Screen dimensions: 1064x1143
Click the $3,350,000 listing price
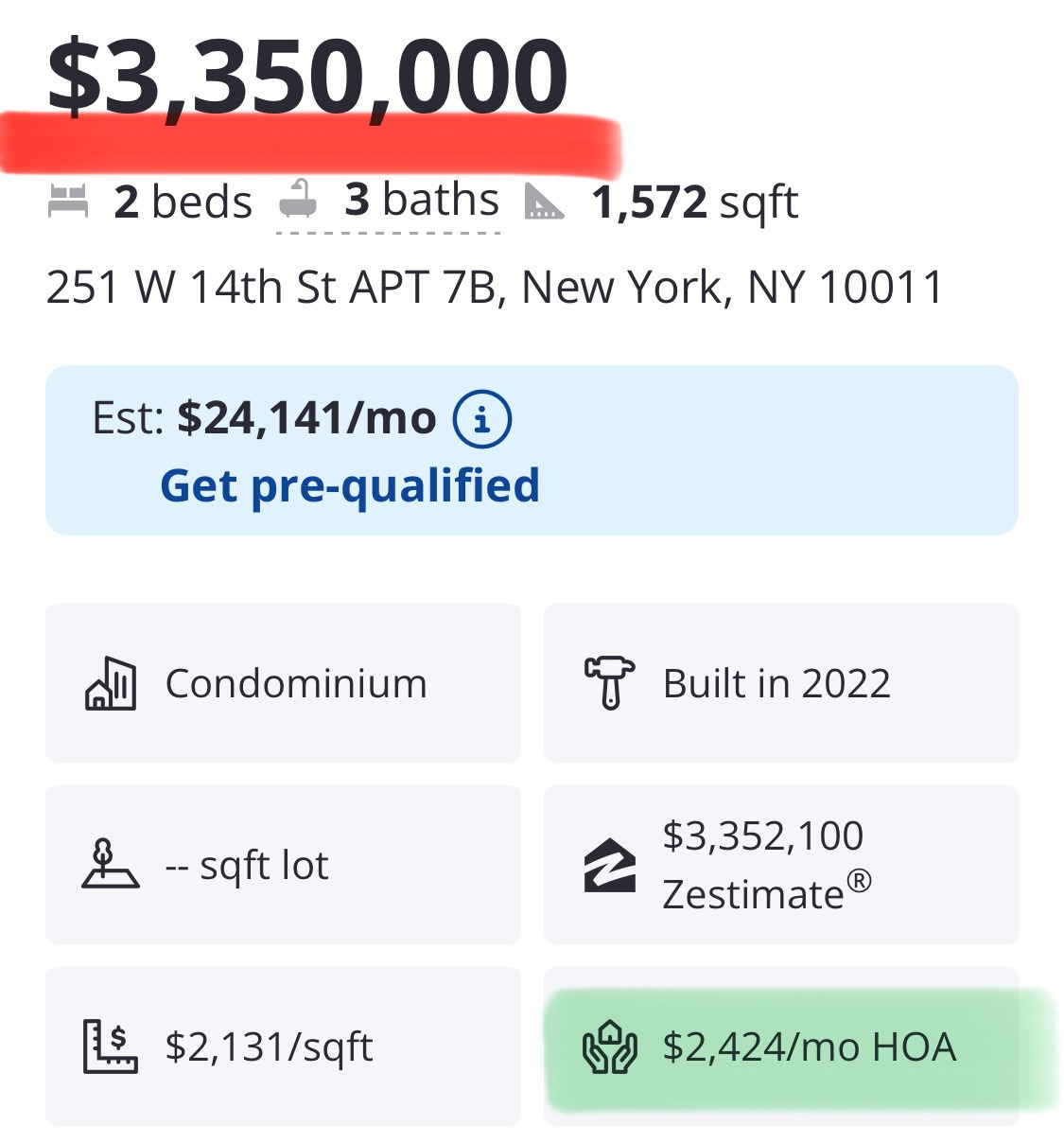click(307, 78)
